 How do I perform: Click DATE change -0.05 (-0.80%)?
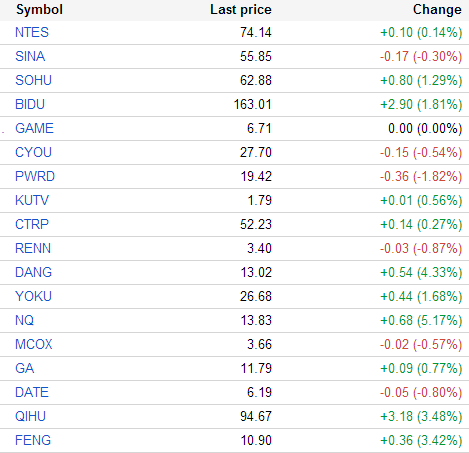[421, 392]
